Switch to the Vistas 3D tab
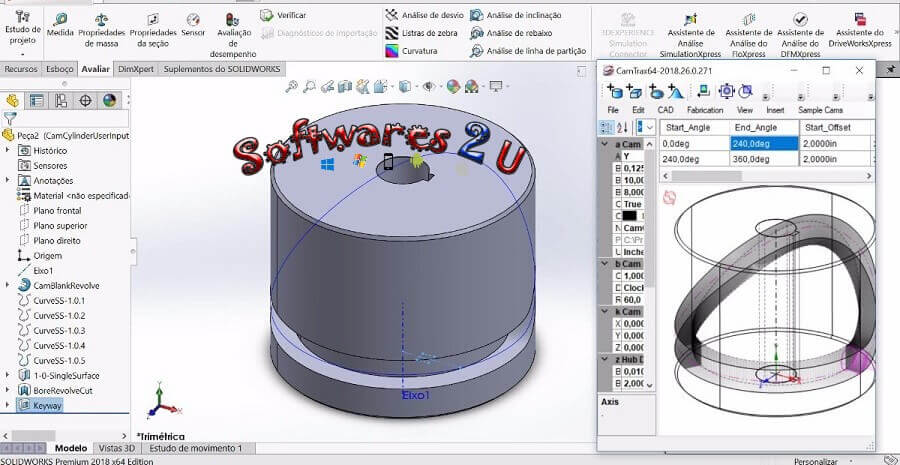 pyautogui.click(x=117, y=448)
